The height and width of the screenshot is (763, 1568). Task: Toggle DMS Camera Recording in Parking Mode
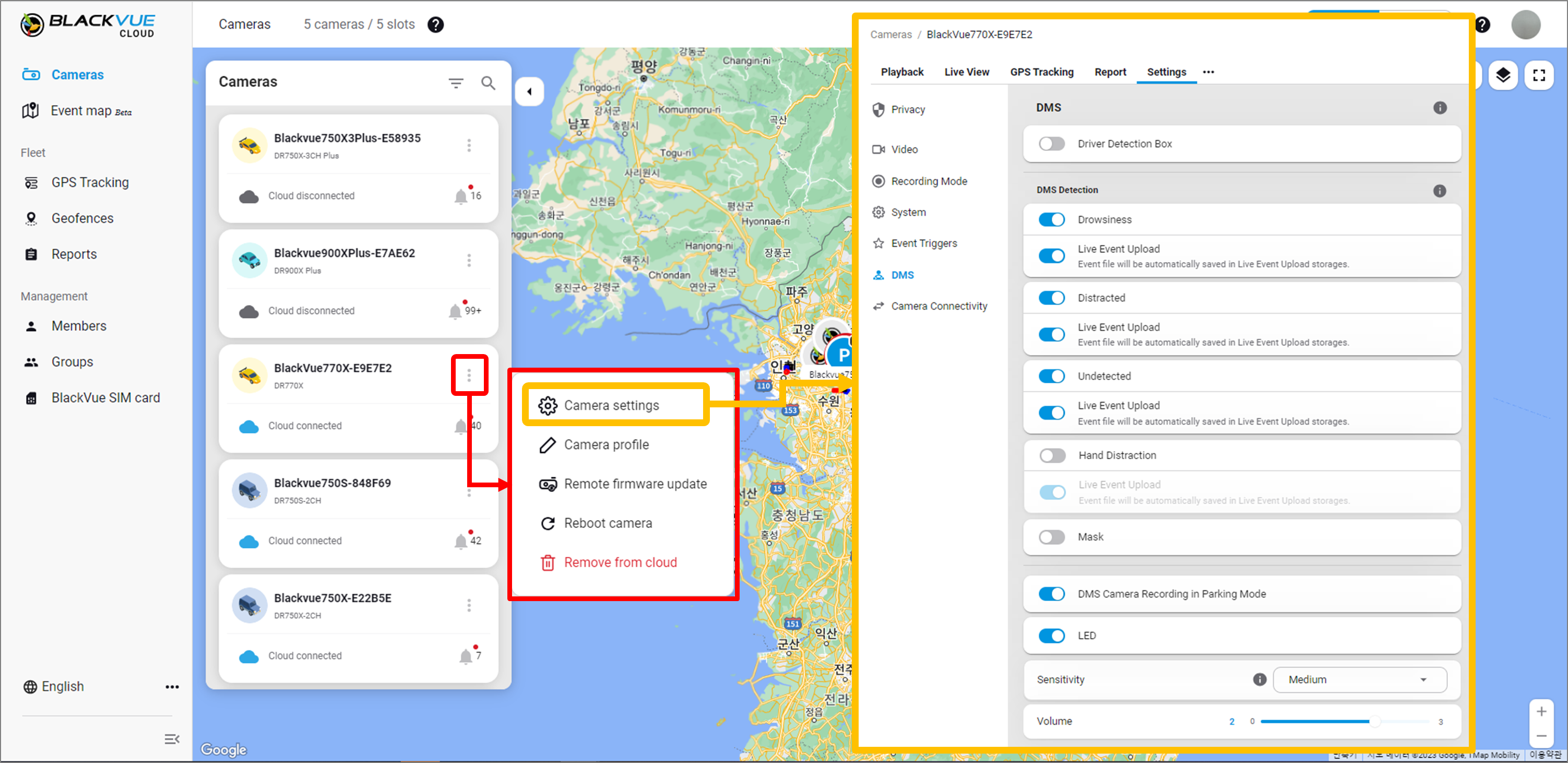click(x=1051, y=594)
